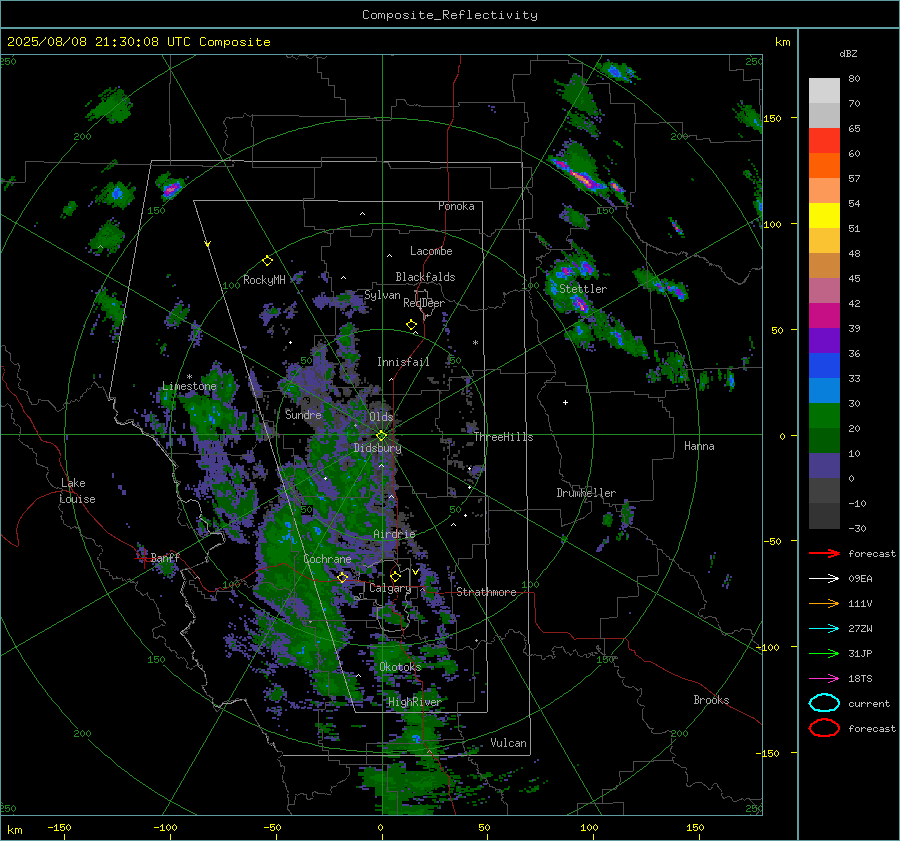Pick the magenta 39-42 dBZ swatch
This screenshot has width=900, height=841.
click(824, 316)
